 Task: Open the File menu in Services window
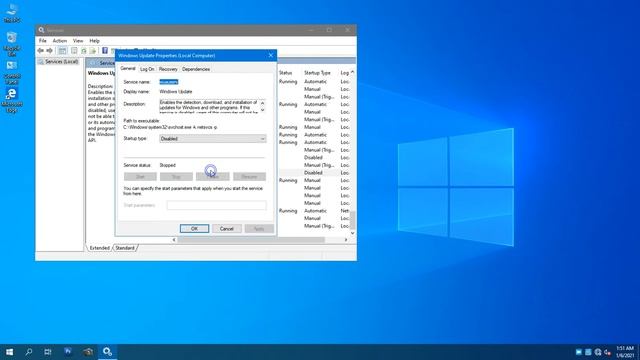tap(42, 41)
